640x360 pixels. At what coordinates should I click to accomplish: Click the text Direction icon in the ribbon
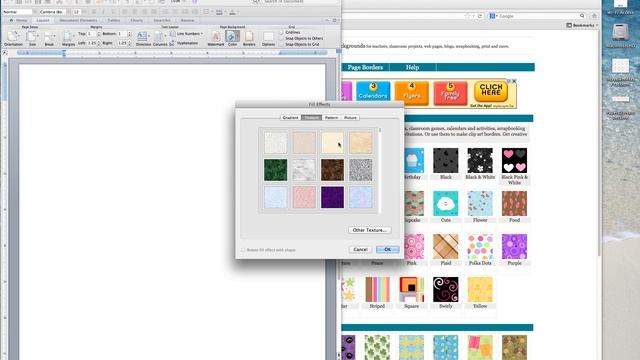(x=142, y=36)
